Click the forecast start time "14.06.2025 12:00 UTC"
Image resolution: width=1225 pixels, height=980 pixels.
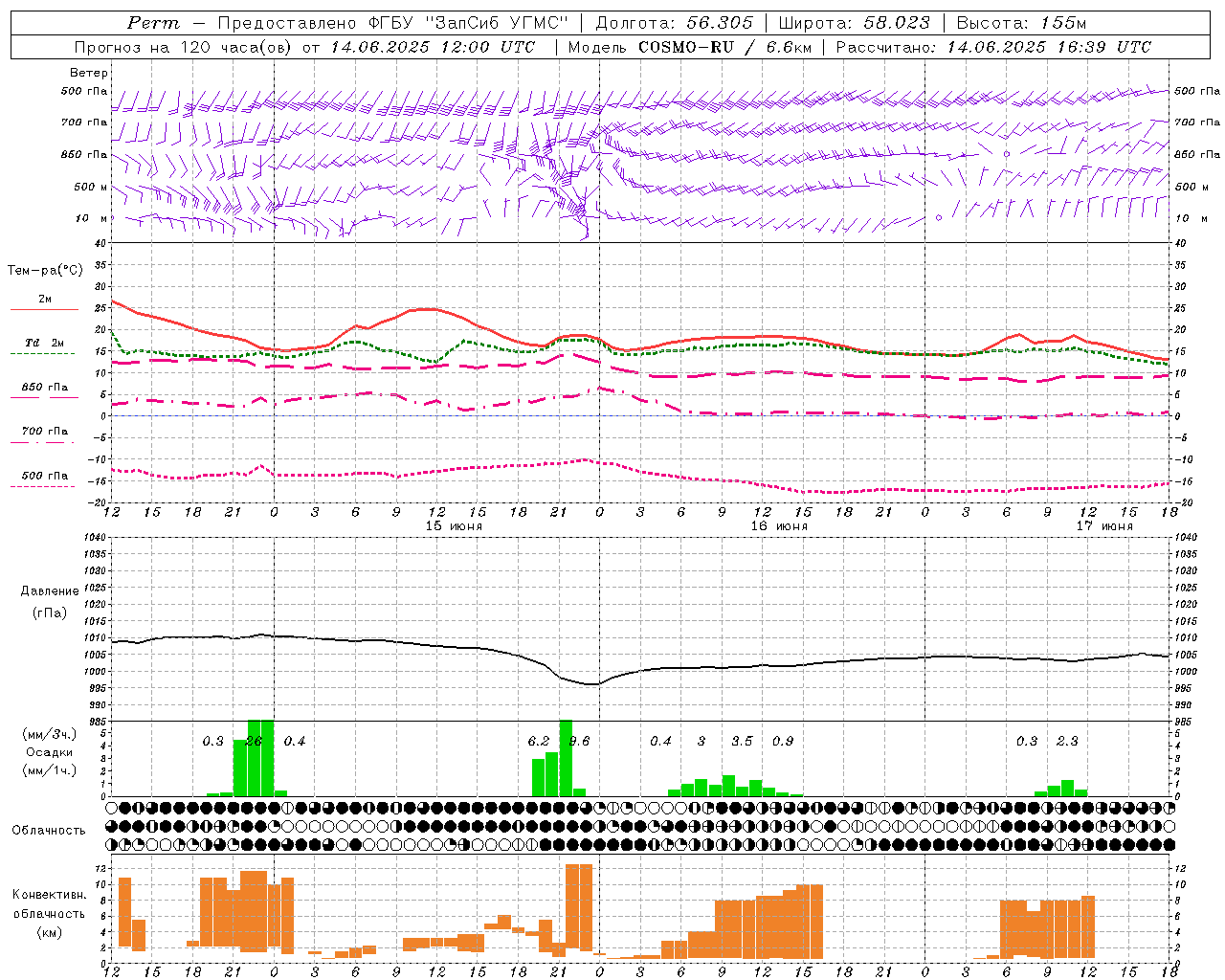click(434, 47)
